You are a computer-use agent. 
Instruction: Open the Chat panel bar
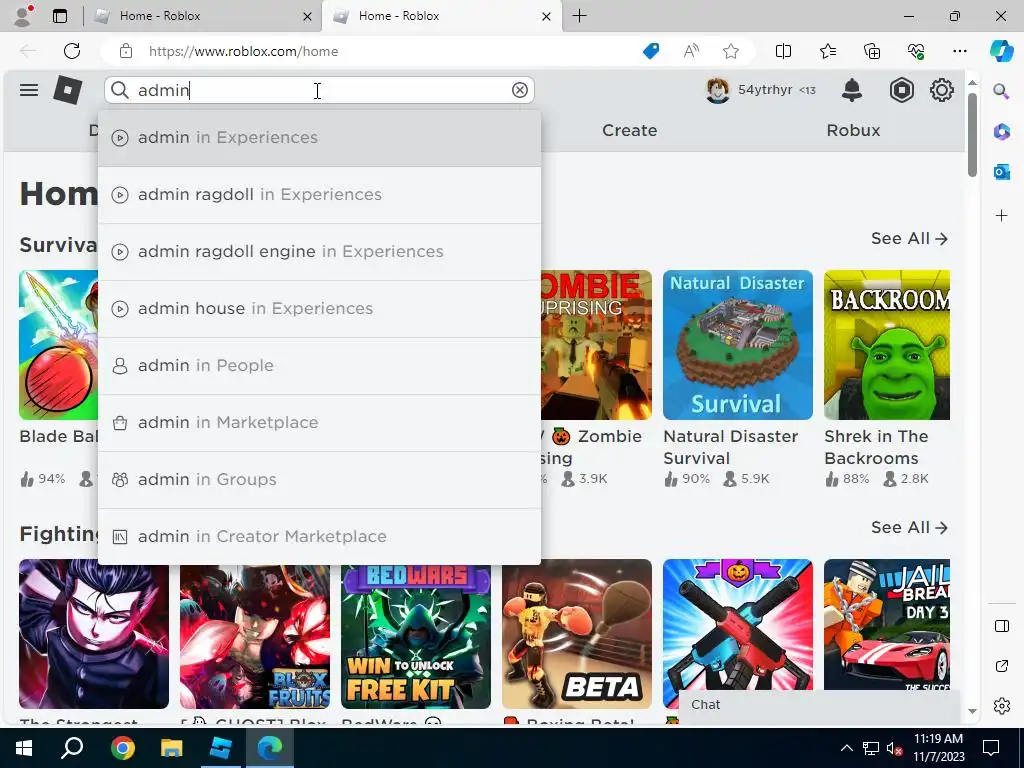[x=819, y=705]
